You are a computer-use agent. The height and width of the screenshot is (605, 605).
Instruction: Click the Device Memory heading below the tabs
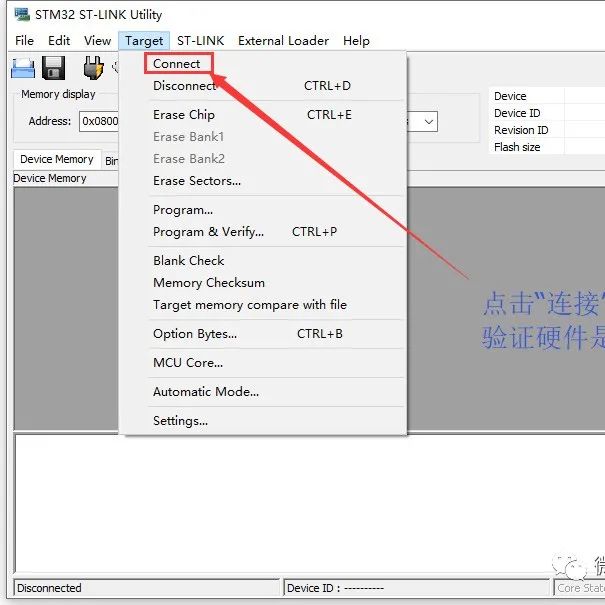49,178
